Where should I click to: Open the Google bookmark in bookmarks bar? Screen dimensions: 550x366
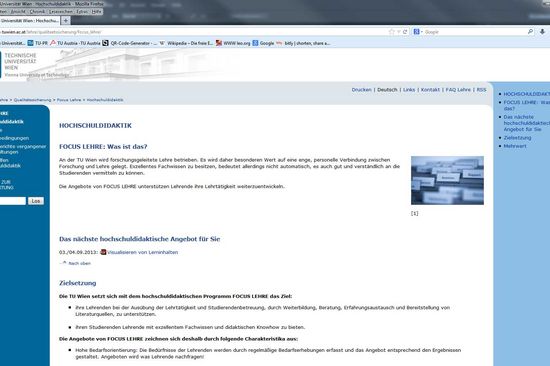pyautogui.click(x=263, y=43)
